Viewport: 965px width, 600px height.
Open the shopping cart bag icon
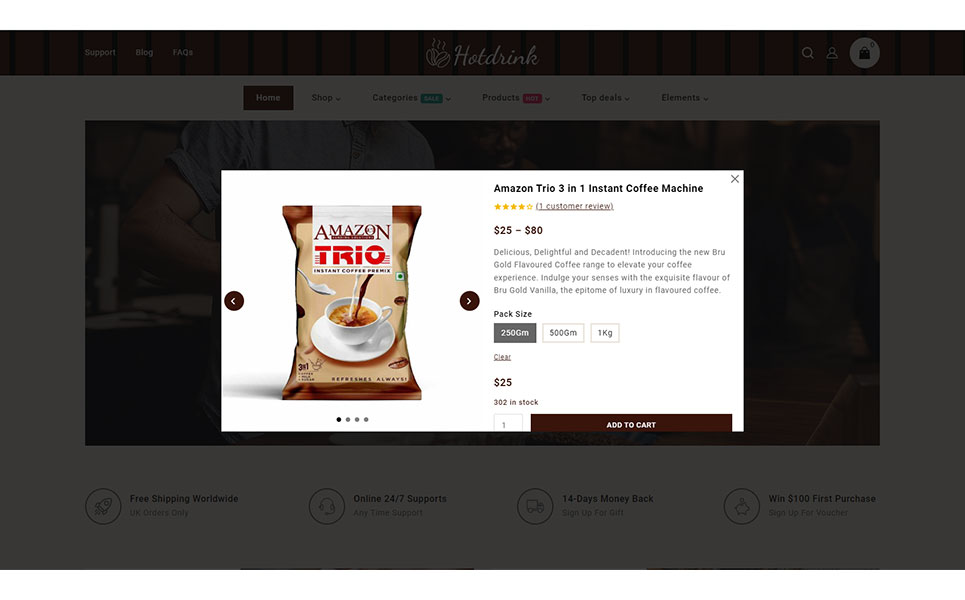[864, 53]
